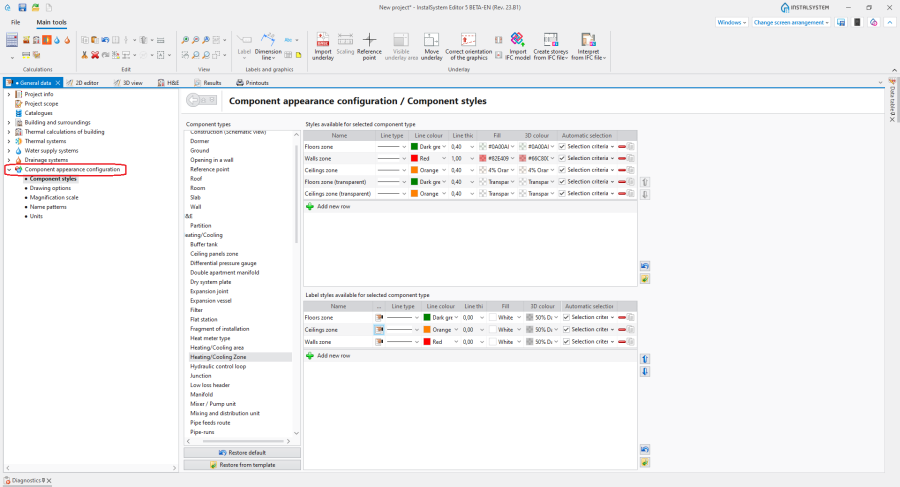This screenshot has width=900, height=487.
Task: Click the Restore default button
Action: point(242,453)
